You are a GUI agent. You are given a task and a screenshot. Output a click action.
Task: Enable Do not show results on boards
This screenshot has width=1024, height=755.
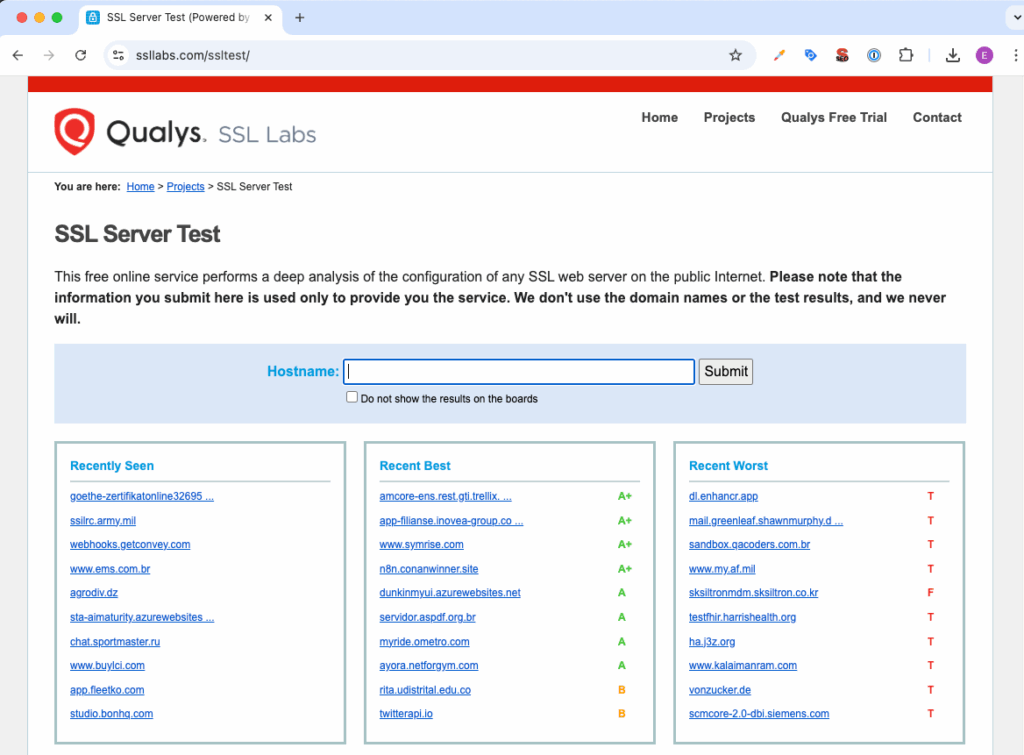(352, 397)
